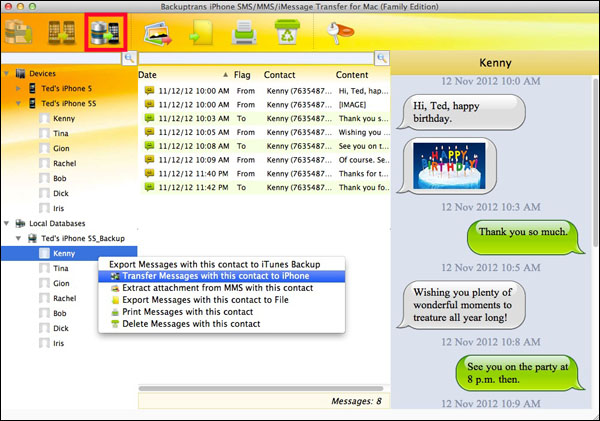Select Rachel under Ted's iPhone 5S device
The image size is (600, 421).
tap(65, 163)
